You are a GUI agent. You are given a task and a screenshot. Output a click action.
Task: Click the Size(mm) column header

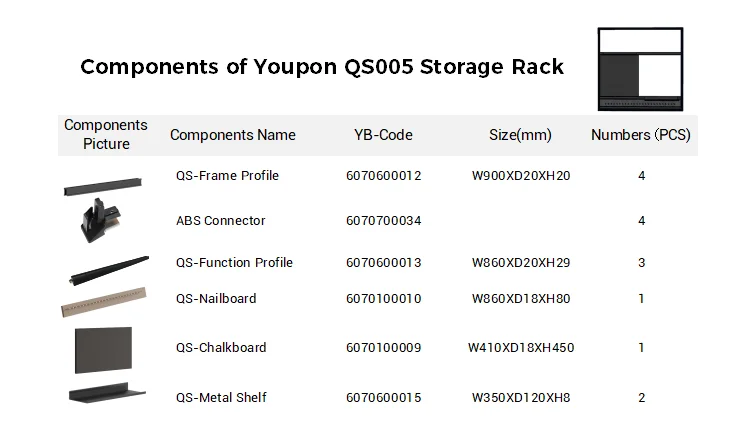click(520, 135)
